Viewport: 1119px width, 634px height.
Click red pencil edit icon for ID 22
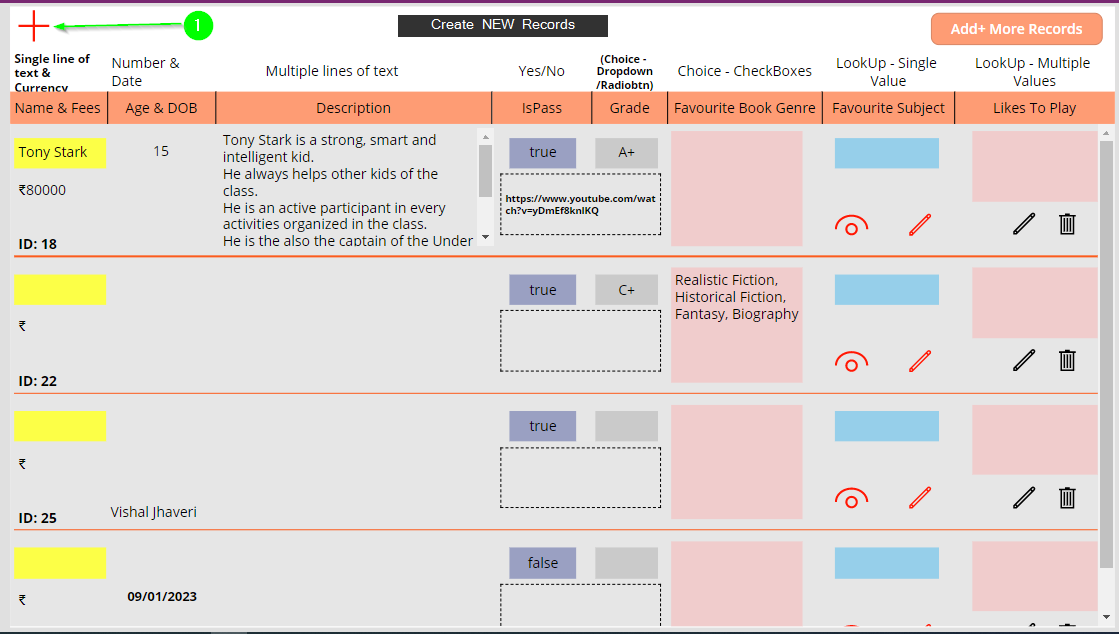click(920, 361)
